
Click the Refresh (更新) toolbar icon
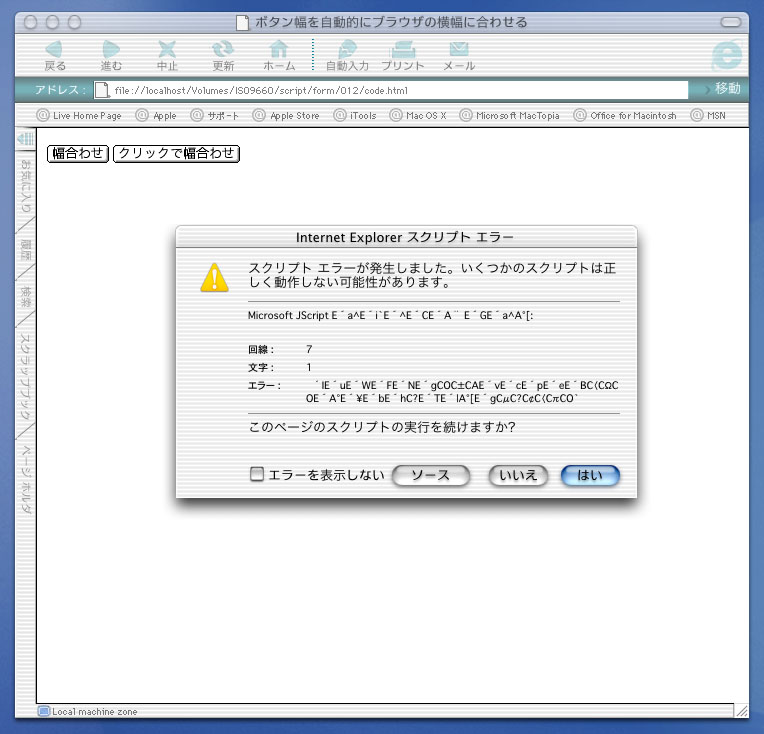click(223, 55)
